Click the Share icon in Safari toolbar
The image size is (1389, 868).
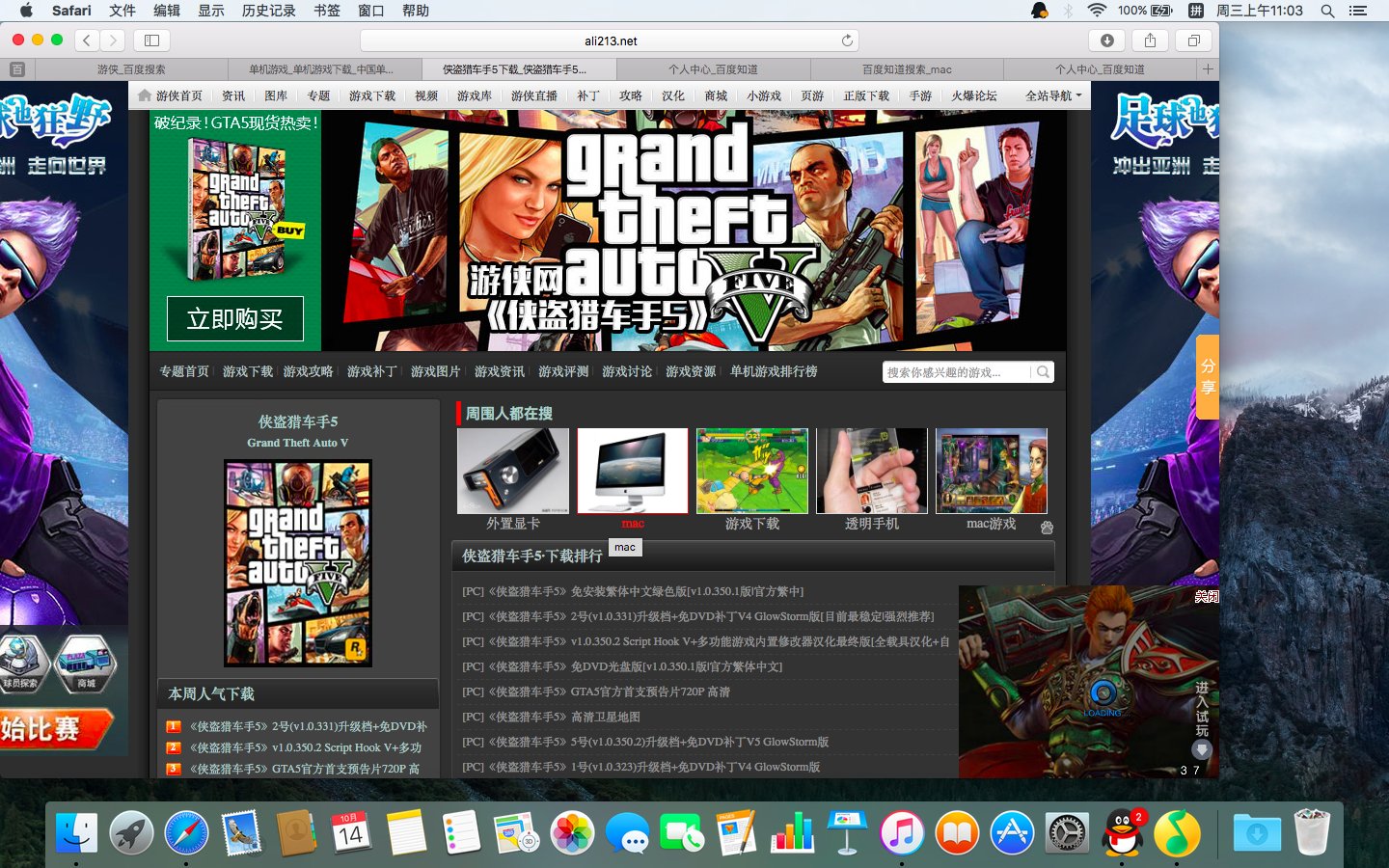click(1150, 41)
